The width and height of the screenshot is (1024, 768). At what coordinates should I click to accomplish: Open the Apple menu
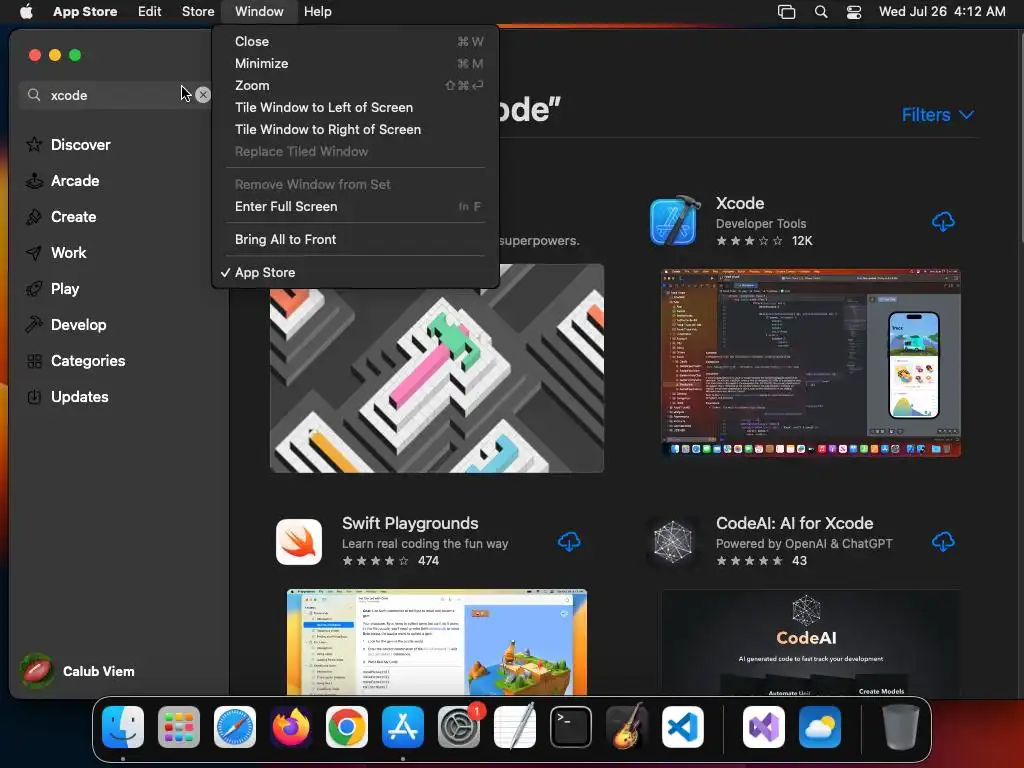pos(26,11)
